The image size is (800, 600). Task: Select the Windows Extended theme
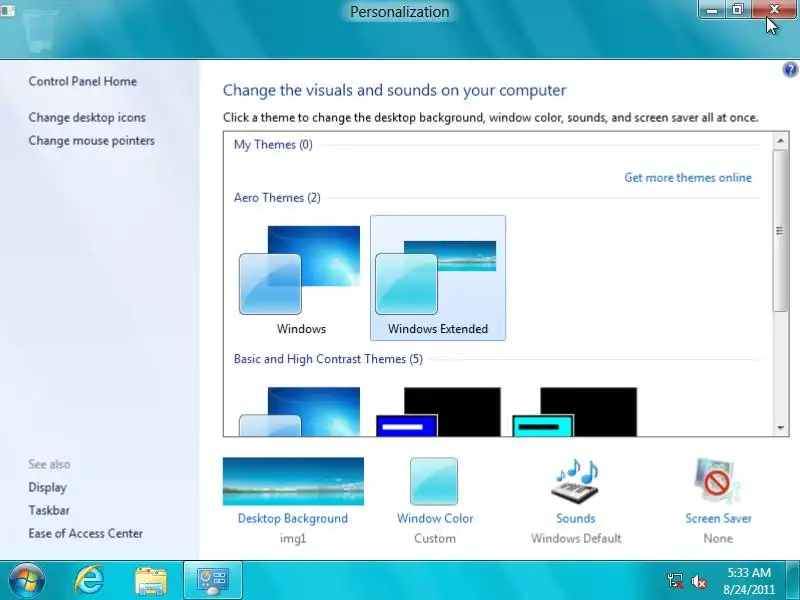pyautogui.click(x=438, y=278)
